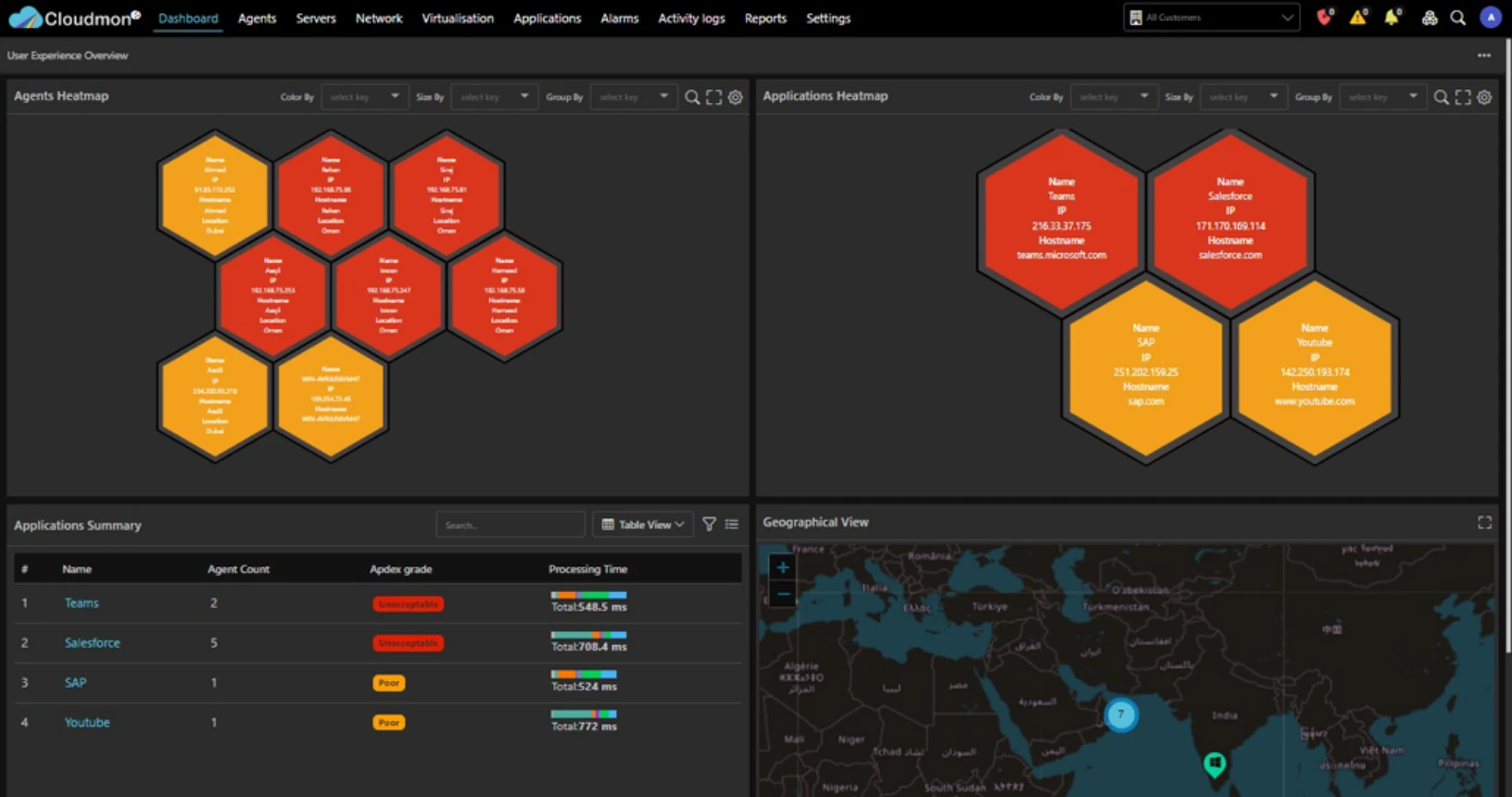The image size is (1512, 797).
Task: Open Size By dropdown in Applications Heatmap
Action: pos(1243,96)
